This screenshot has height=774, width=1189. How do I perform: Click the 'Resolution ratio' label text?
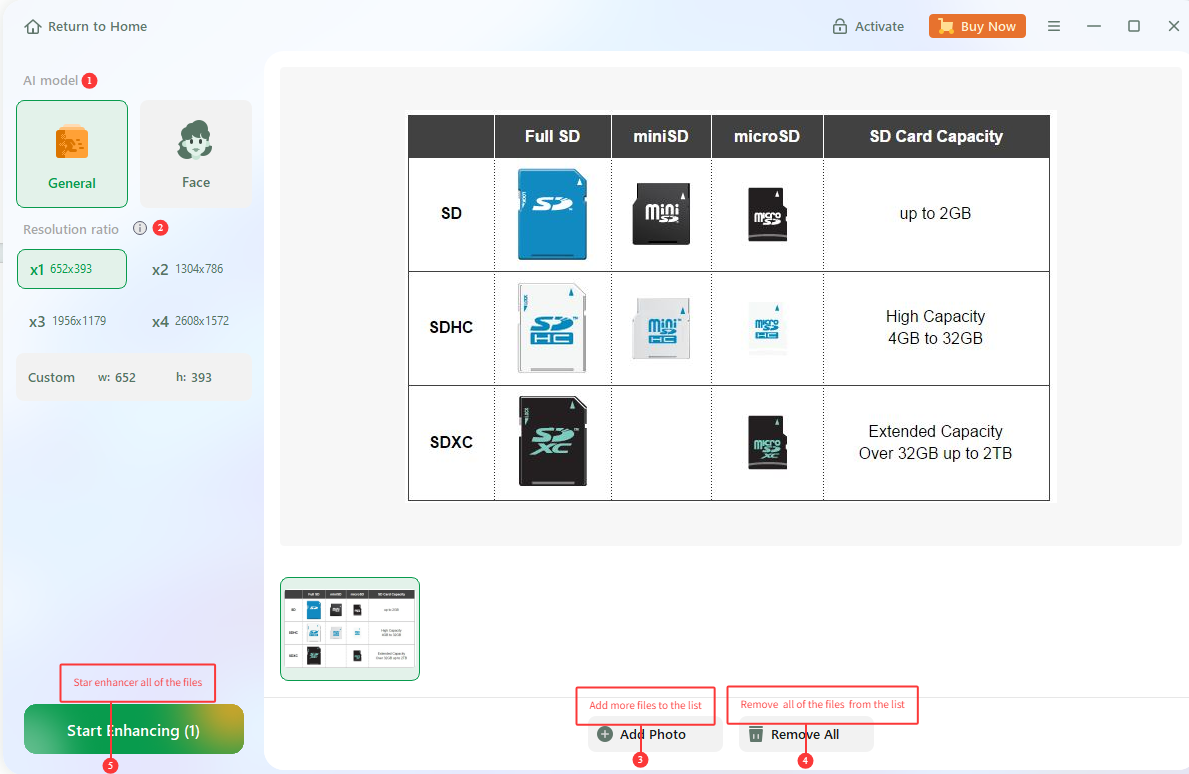(71, 229)
